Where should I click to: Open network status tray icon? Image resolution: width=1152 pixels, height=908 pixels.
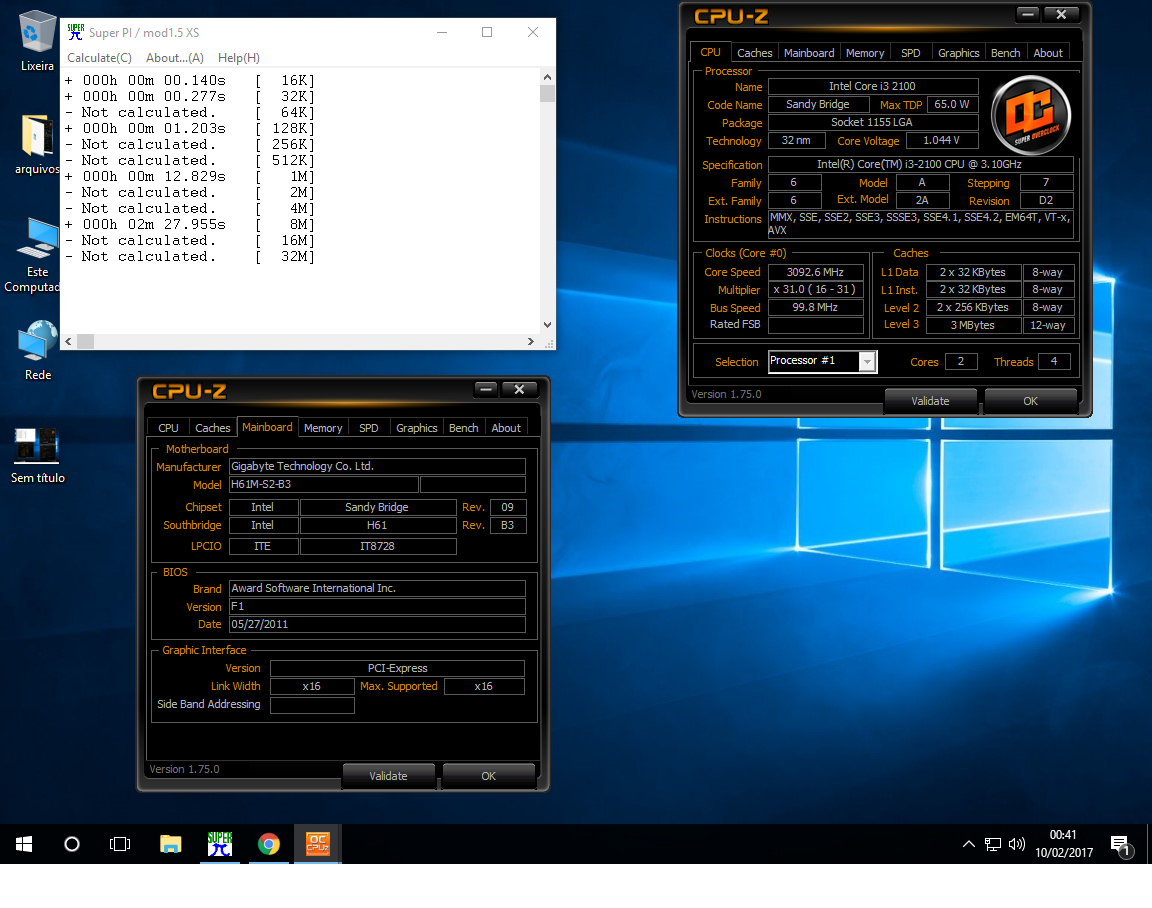(993, 844)
